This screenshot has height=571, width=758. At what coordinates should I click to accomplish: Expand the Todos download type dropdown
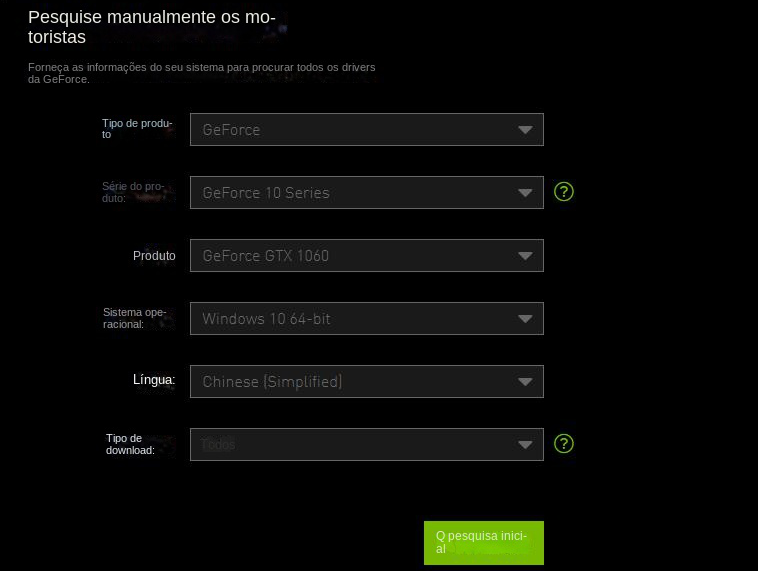pos(366,444)
